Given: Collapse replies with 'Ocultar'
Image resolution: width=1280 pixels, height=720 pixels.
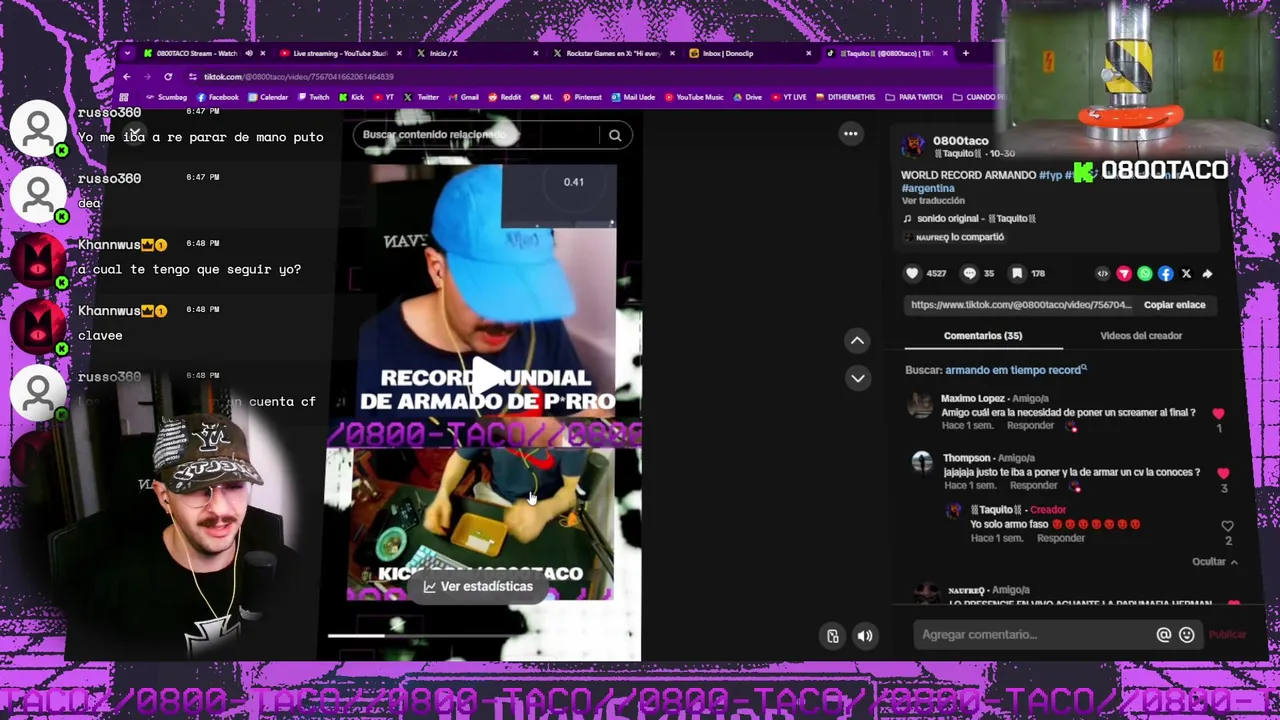Looking at the screenshot, I should (x=1214, y=562).
